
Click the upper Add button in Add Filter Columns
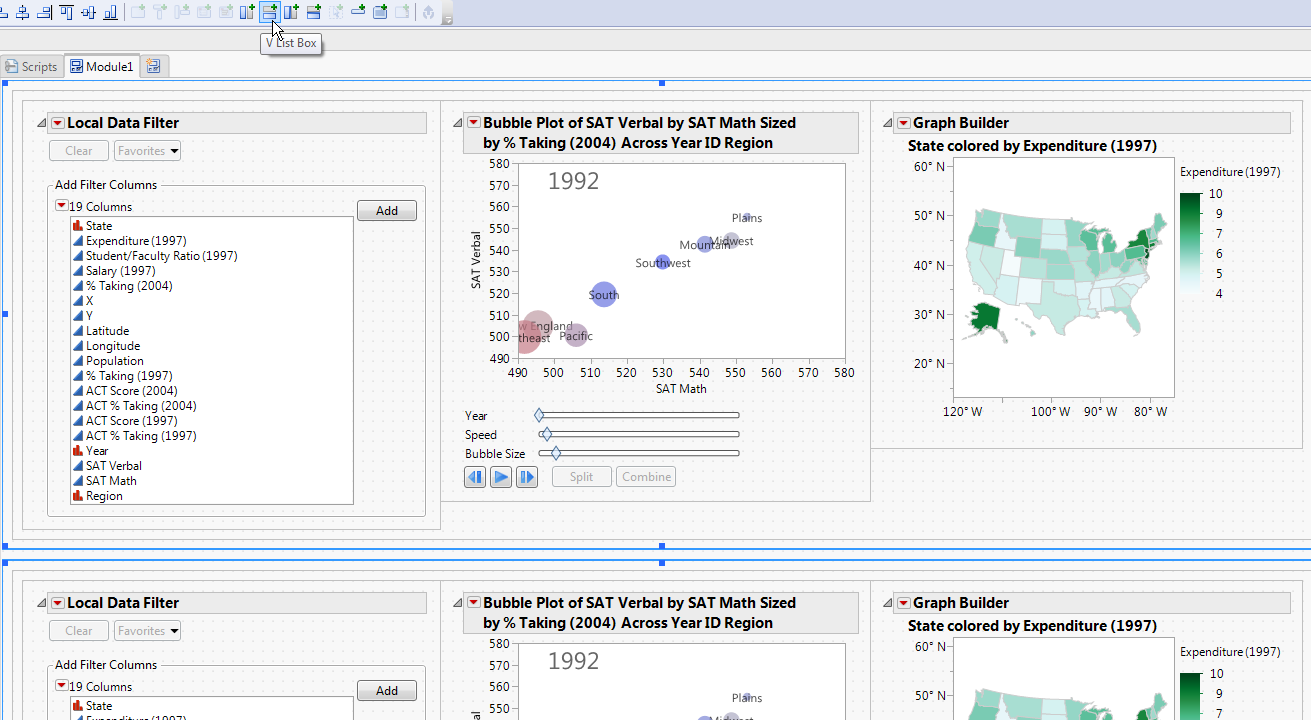coord(386,211)
